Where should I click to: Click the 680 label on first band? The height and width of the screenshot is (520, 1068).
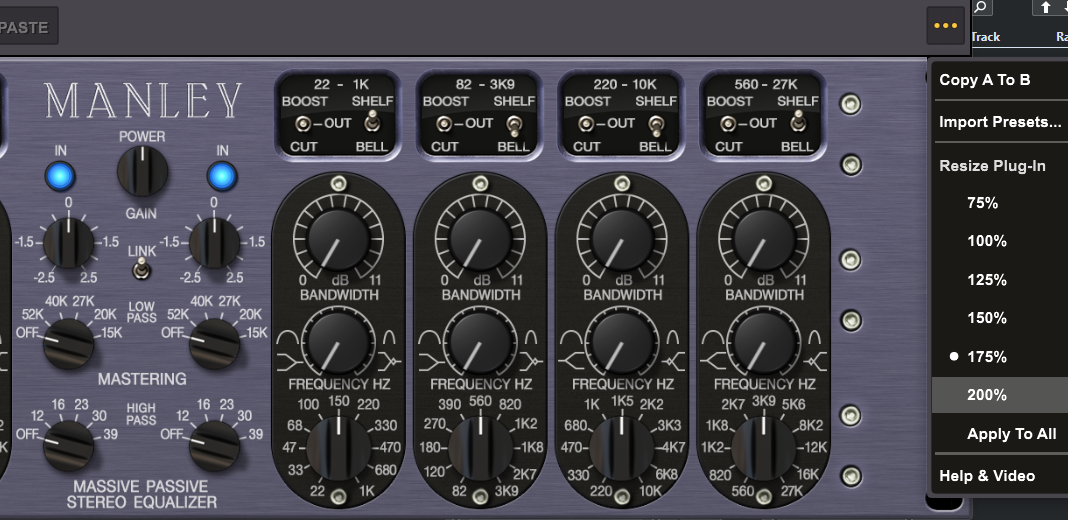click(386, 470)
